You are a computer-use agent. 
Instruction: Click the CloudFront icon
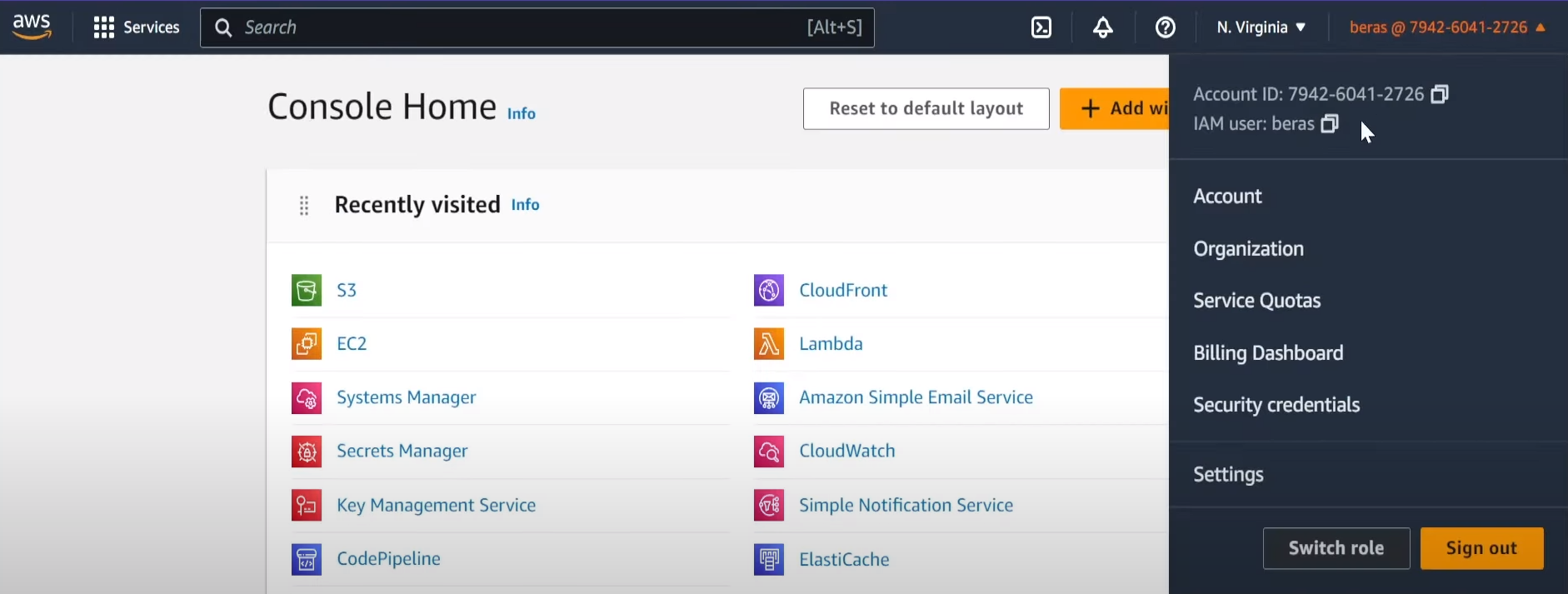pyautogui.click(x=769, y=290)
